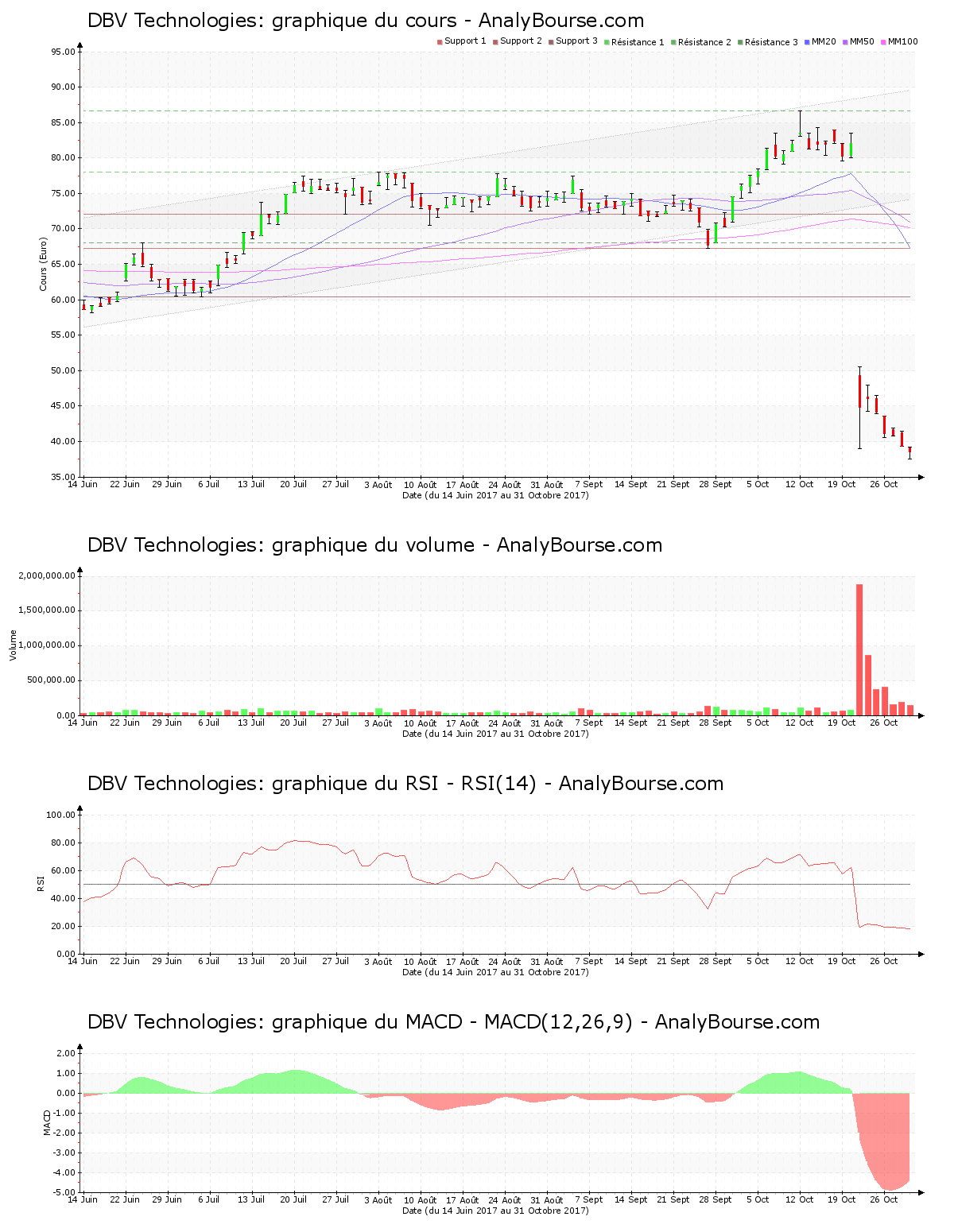Select the Résistance 2 legend label

[704, 42]
